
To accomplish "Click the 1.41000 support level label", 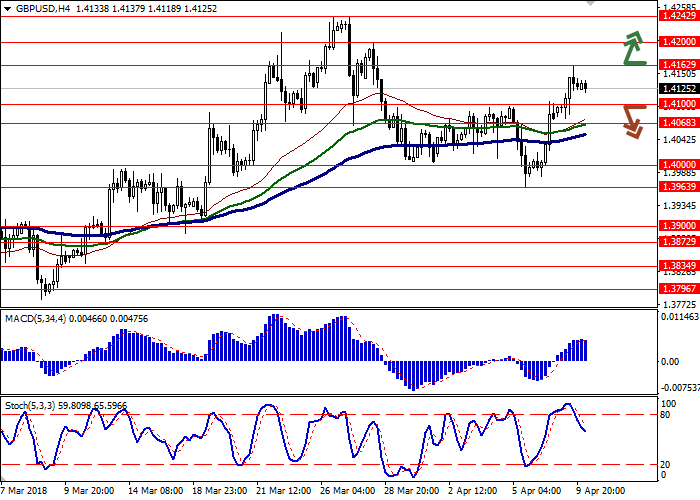I will pyautogui.click(x=678, y=104).
